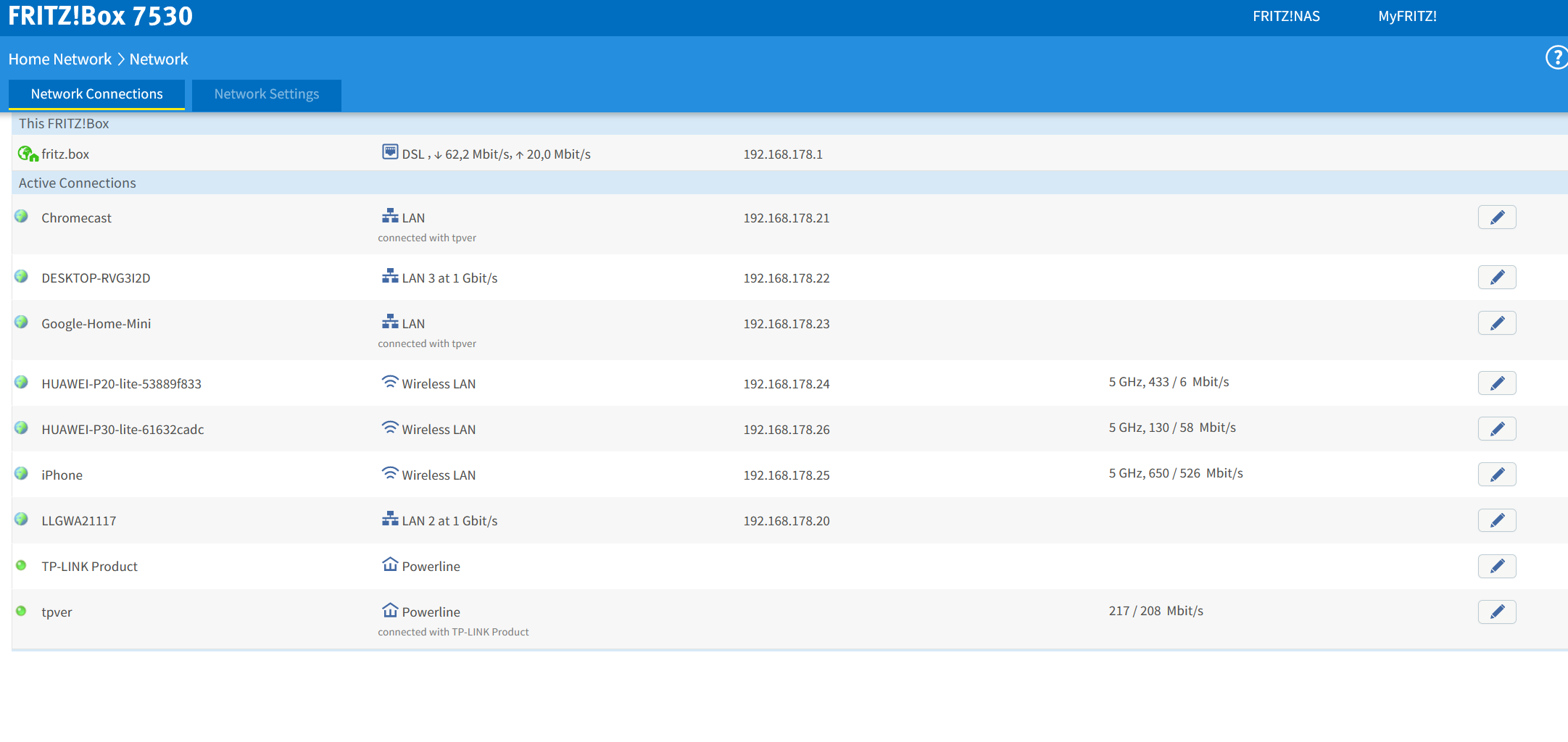Open the fritz.box device name

click(x=65, y=154)
